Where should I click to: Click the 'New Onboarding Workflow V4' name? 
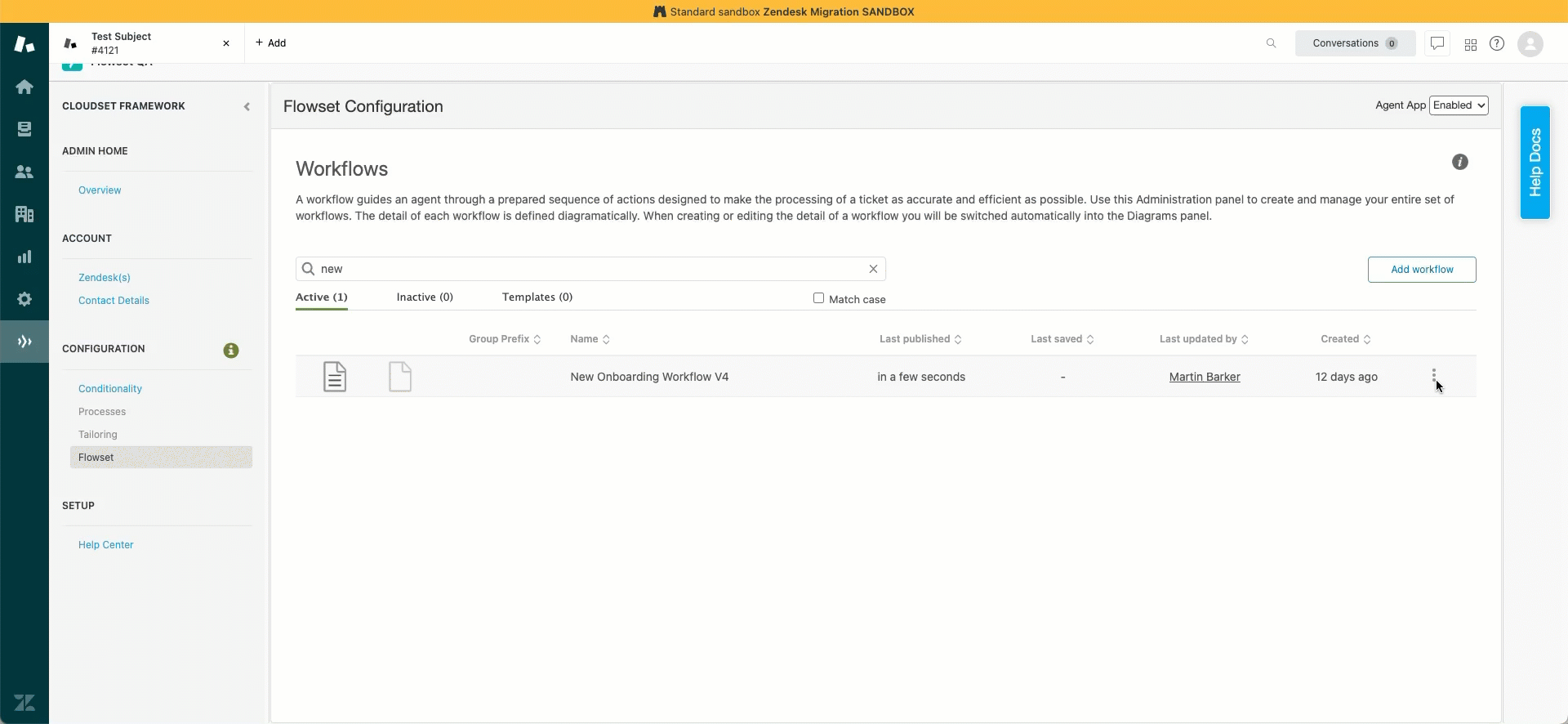pyautogui.click(x=649, y=377)
